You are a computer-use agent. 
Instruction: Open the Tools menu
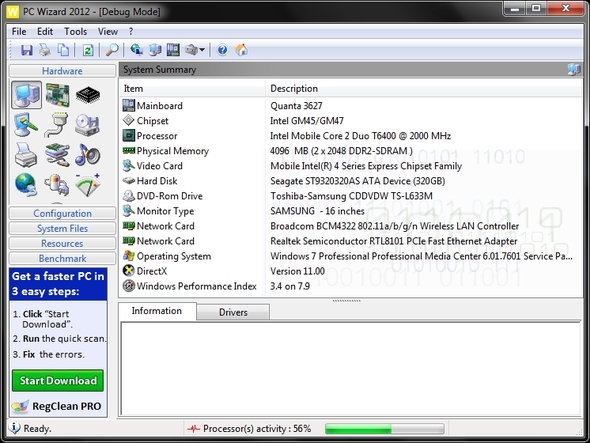(75, 32)
